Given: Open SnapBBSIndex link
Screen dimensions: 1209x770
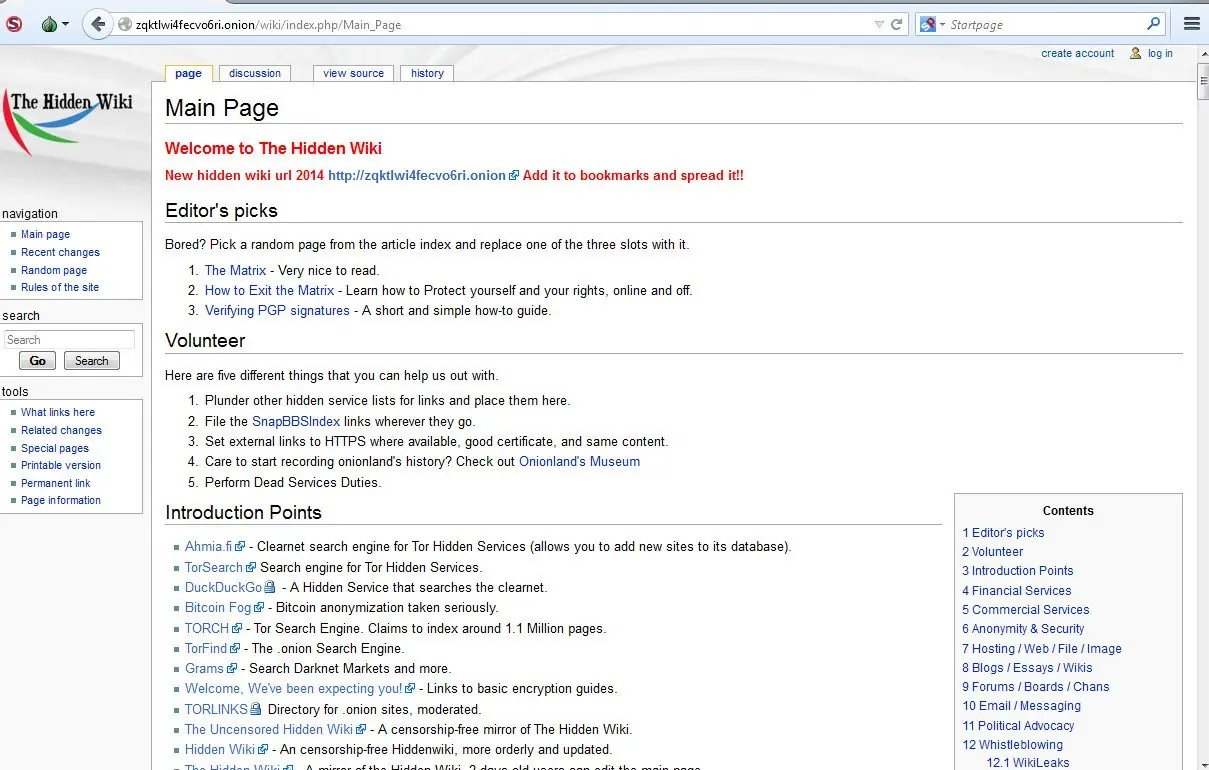Looking at the screenshot, I should (x=296, y=421).
